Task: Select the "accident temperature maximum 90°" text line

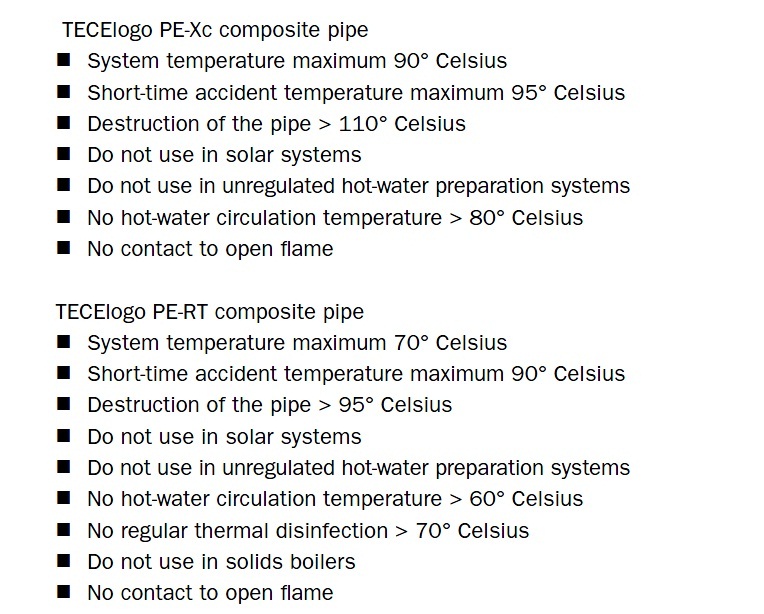Action: click(356, 374)
